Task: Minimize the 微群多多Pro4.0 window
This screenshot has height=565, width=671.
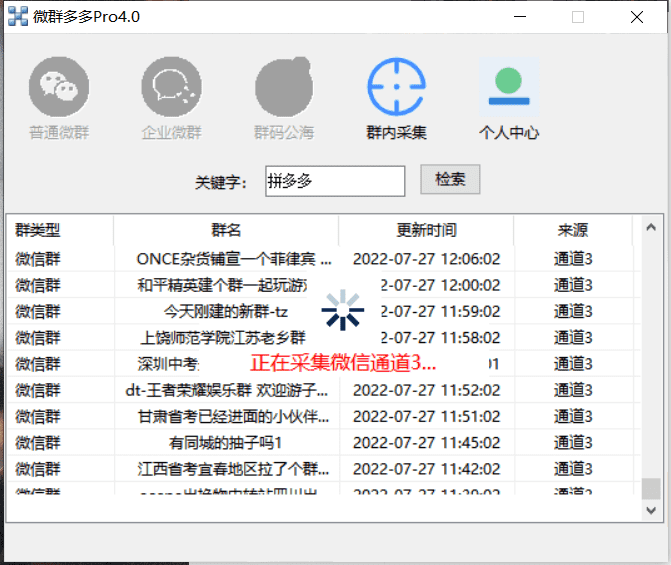Action: coord(518,17)
